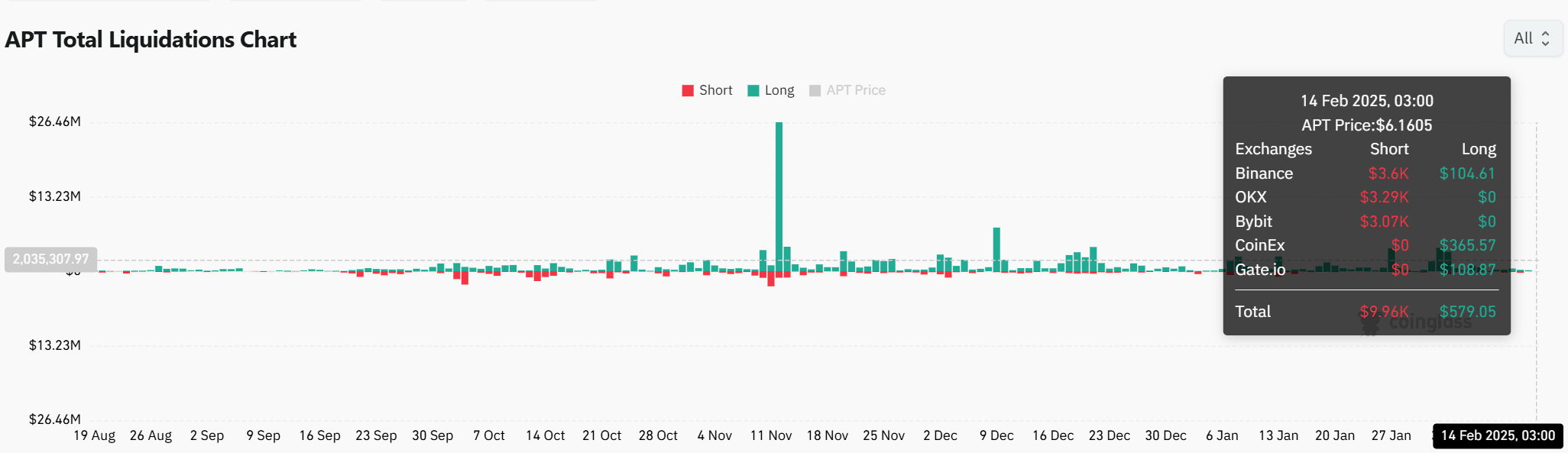Toggle Short series using its legend text
The image size is (1568, 453).
[x=715, y=90]
